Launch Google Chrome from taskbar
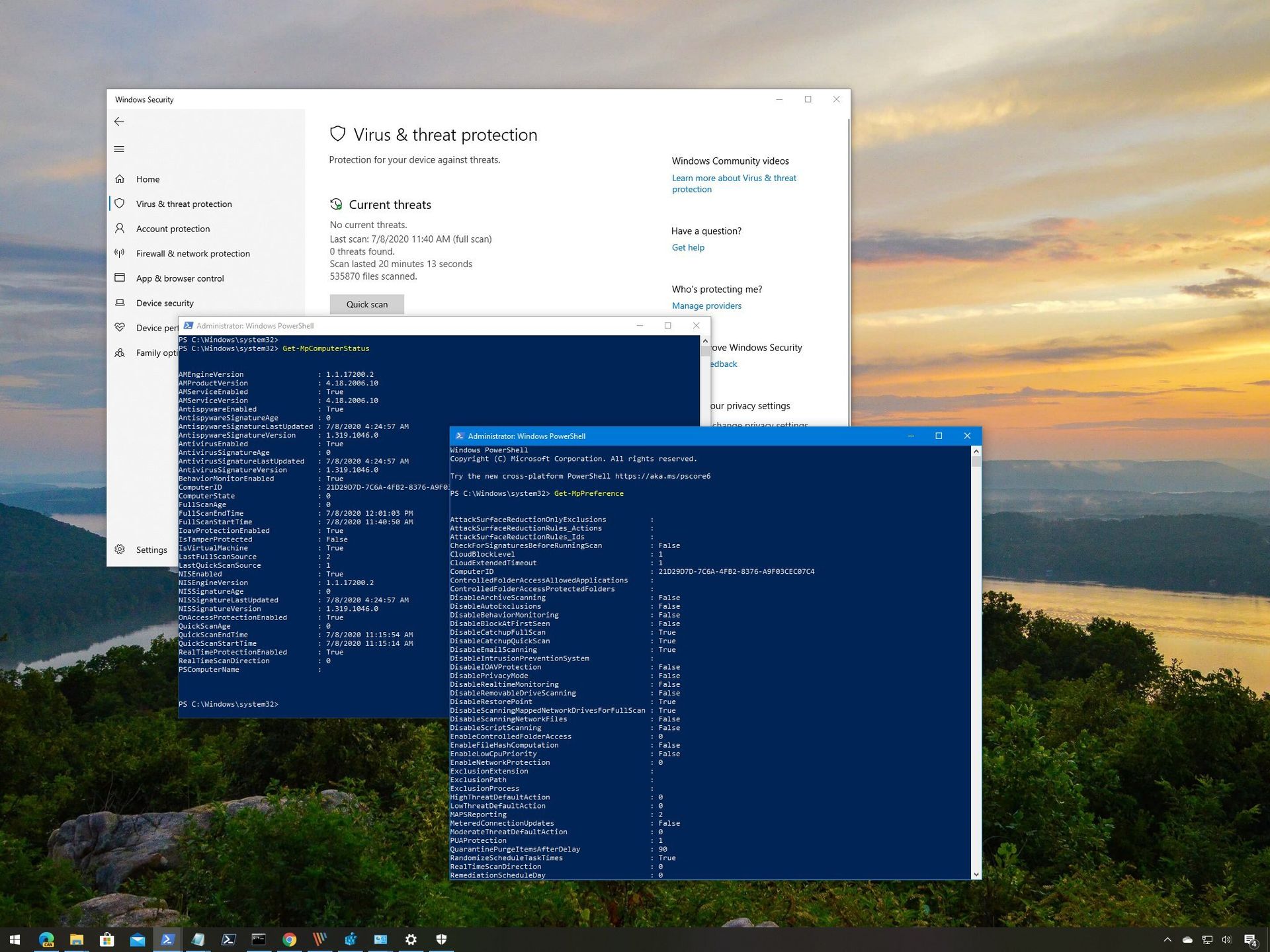 (x=290, y=939)
